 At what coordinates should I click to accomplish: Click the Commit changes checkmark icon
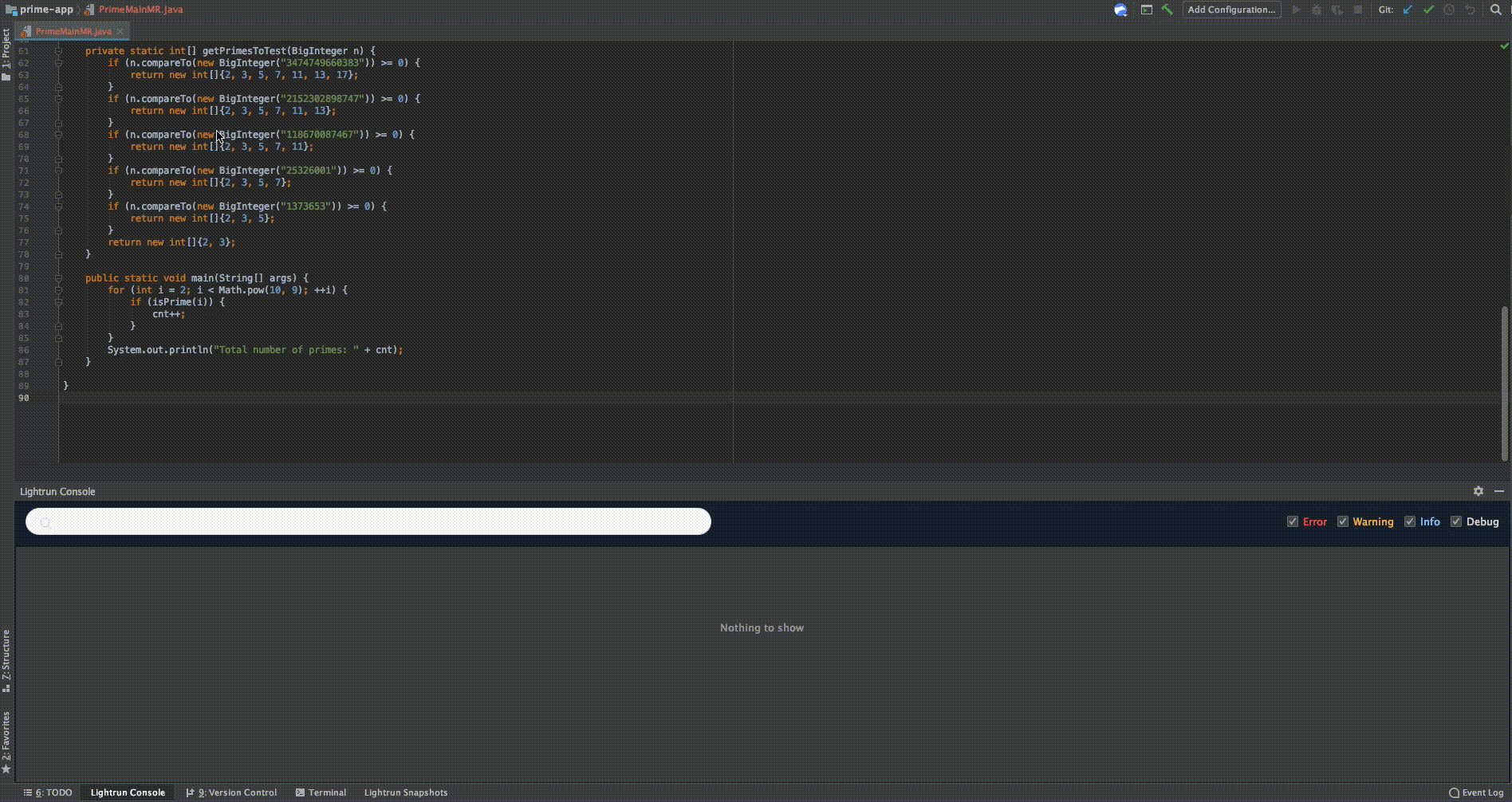click(x=1428, y=10)
